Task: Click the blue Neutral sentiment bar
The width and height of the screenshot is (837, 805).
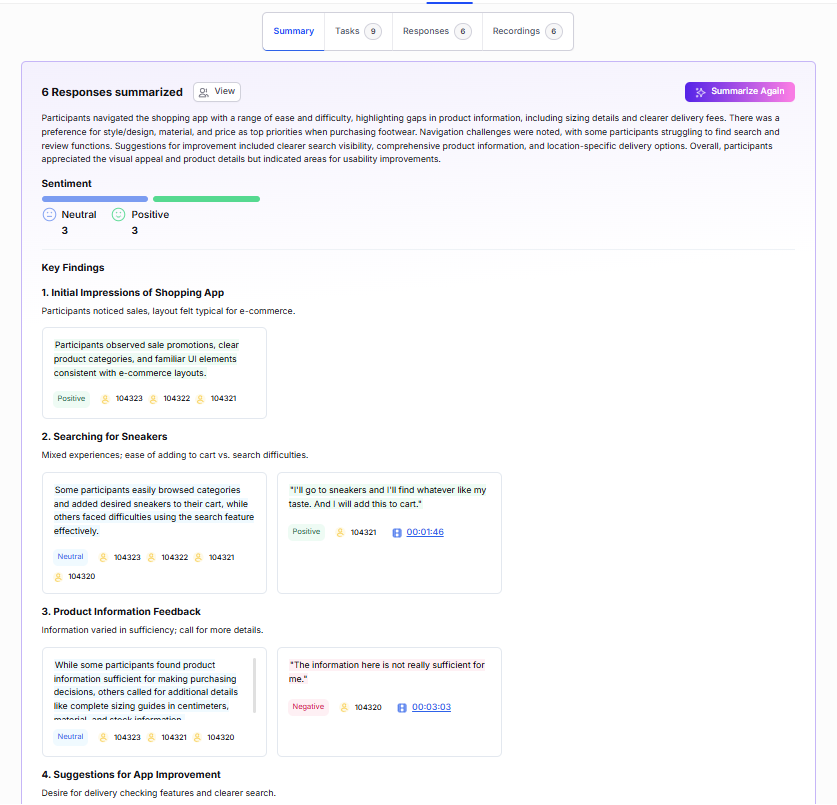Action: point(95,199)
